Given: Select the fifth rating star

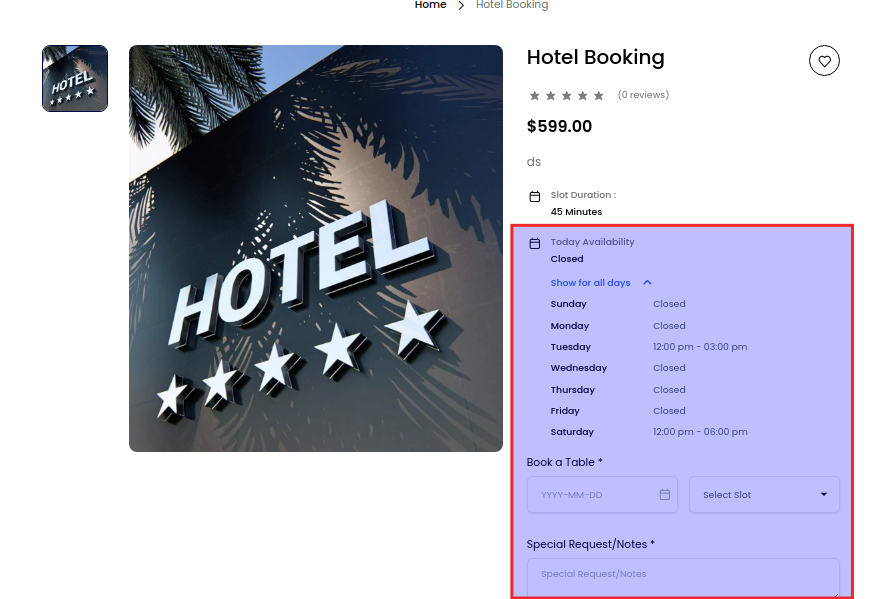Looking at the screenshot, I should point(599,96).
